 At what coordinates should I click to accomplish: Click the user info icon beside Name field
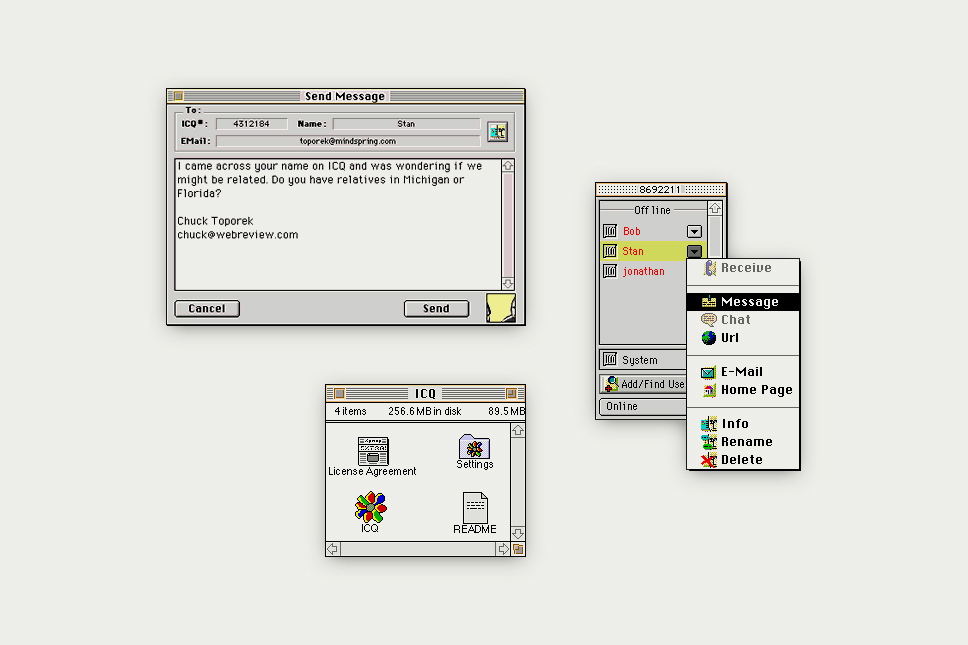point(497,132)
